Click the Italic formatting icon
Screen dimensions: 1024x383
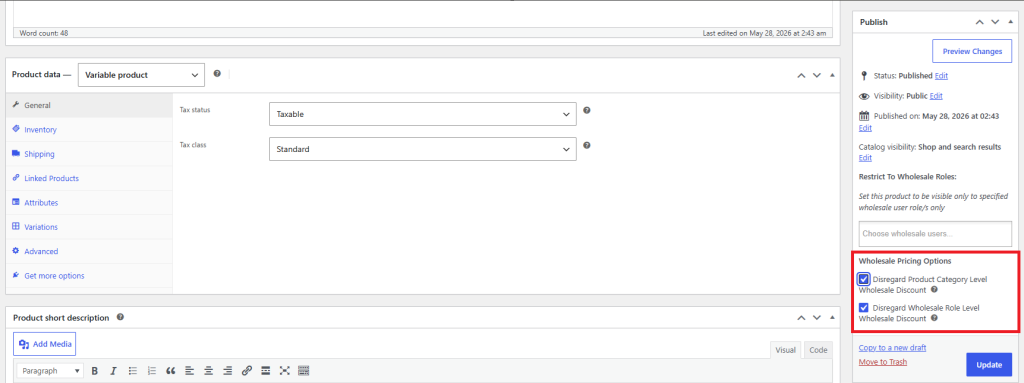(x=113, y=371)
